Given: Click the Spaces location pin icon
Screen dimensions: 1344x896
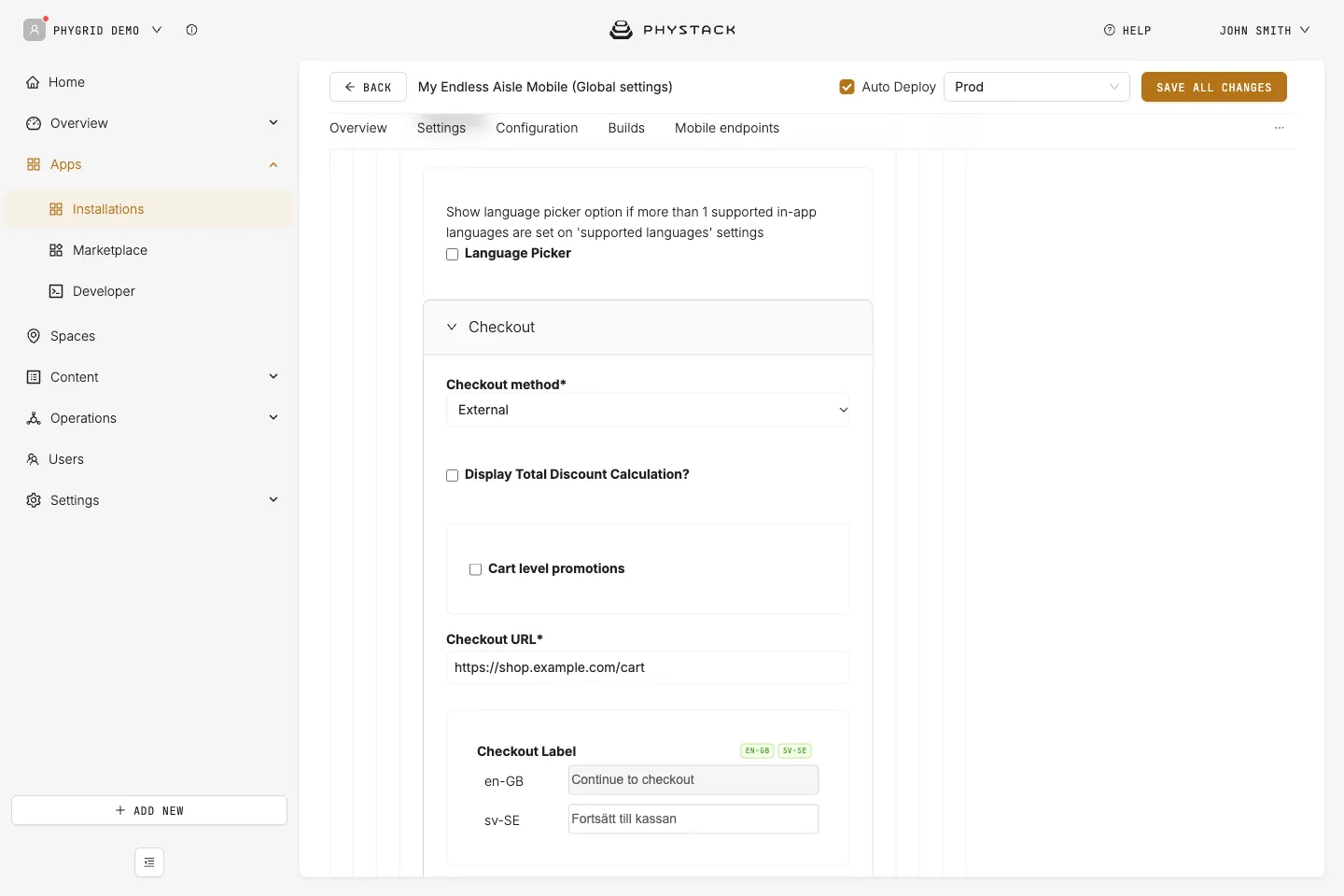Looking at the screenshot, I should (34, 336).
